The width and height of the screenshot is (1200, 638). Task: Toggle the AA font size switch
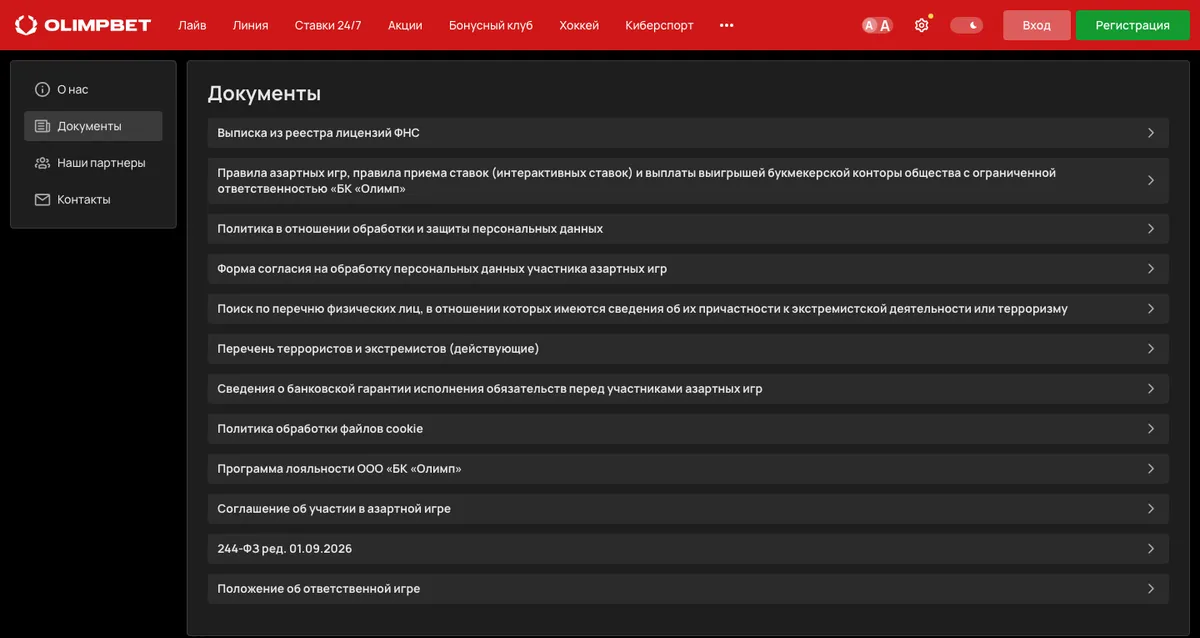coord(877,25)
